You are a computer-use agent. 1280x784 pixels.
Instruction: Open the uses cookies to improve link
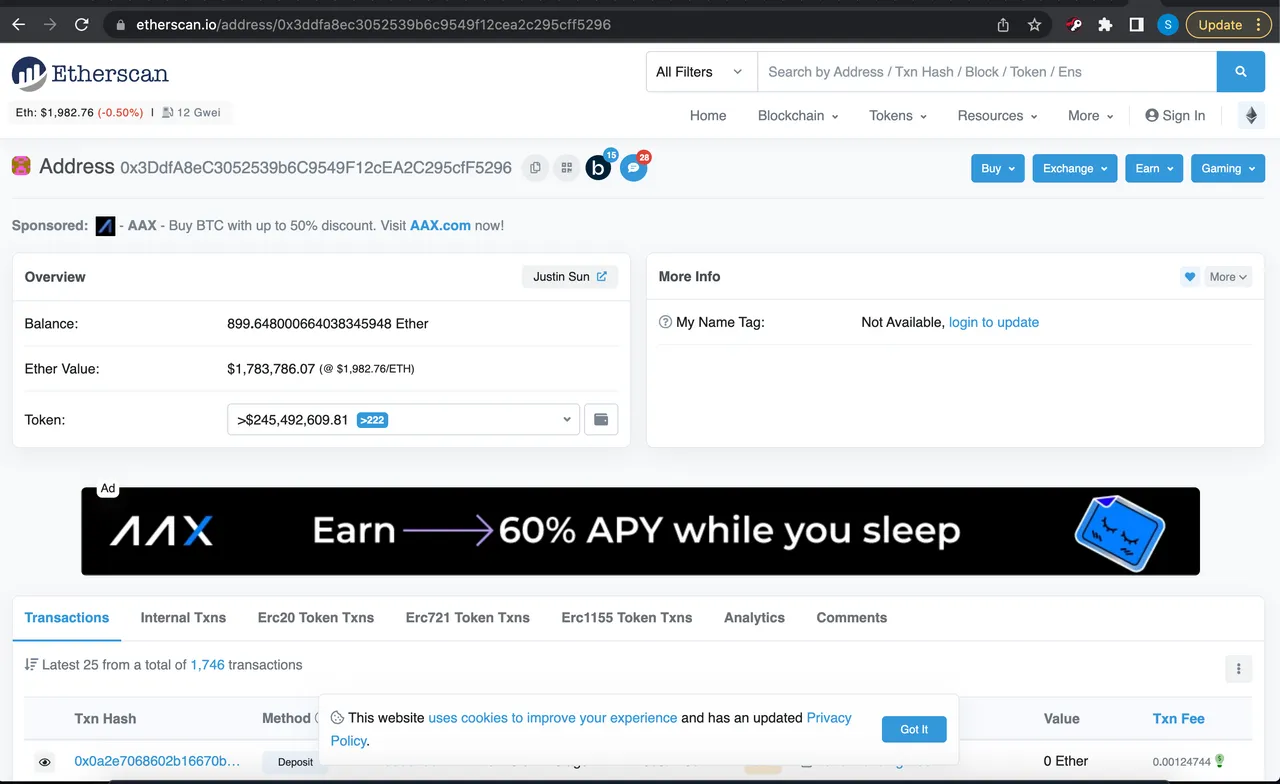click(x=553, y=718)
